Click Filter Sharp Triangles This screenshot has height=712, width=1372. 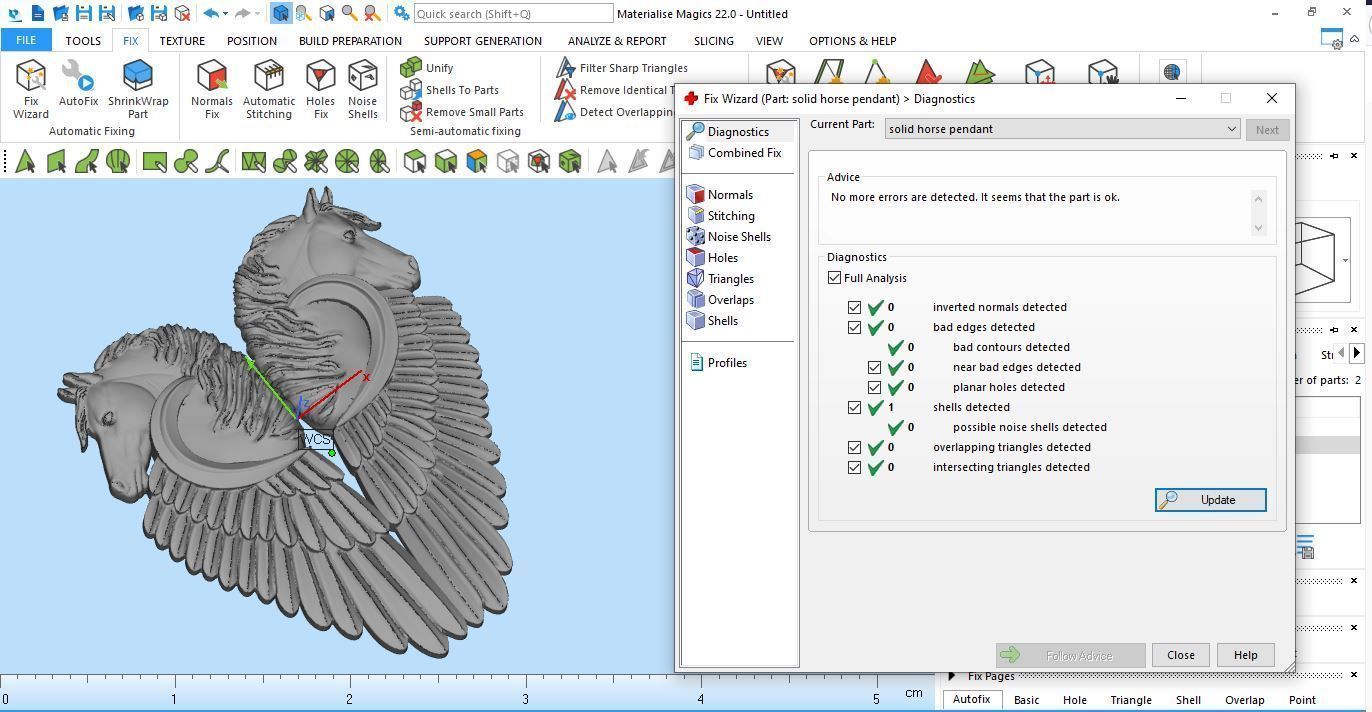(621, 68)
